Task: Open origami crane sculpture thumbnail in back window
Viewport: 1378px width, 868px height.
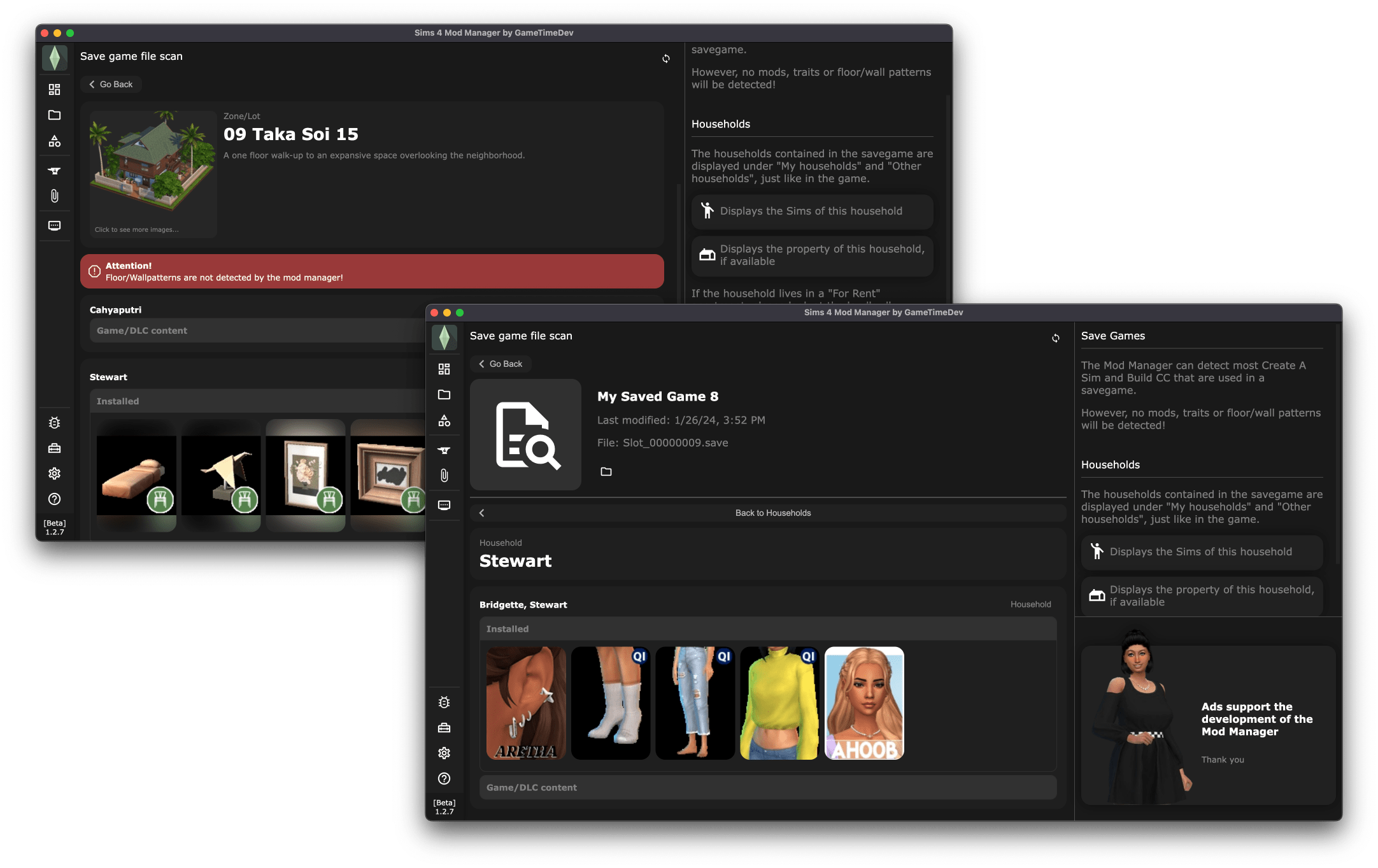Action: coord(221,475)
